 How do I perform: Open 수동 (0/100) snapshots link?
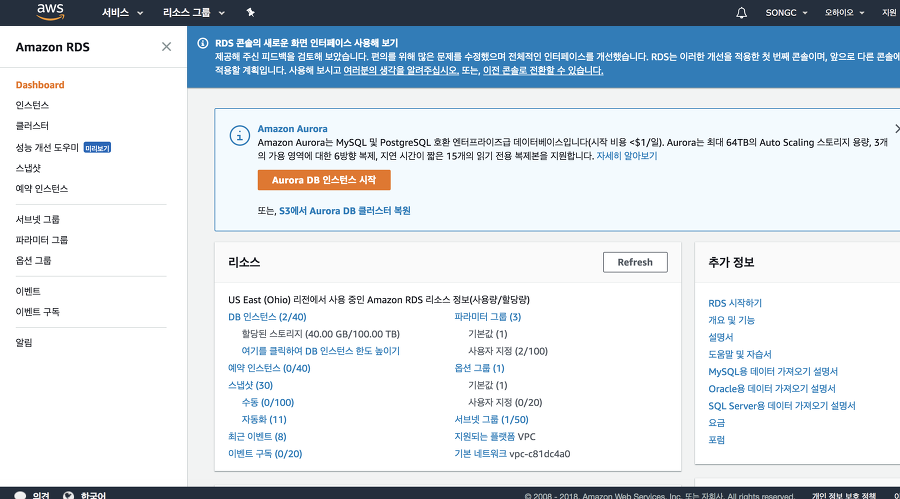click(x=268, y=403)
